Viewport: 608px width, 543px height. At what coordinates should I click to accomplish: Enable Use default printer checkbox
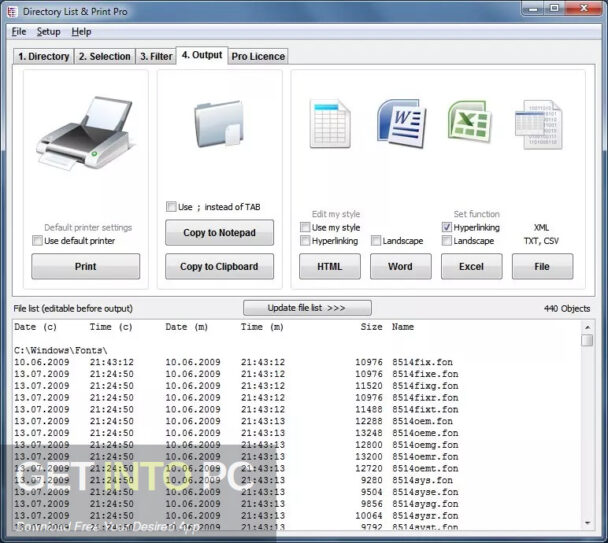37,240
